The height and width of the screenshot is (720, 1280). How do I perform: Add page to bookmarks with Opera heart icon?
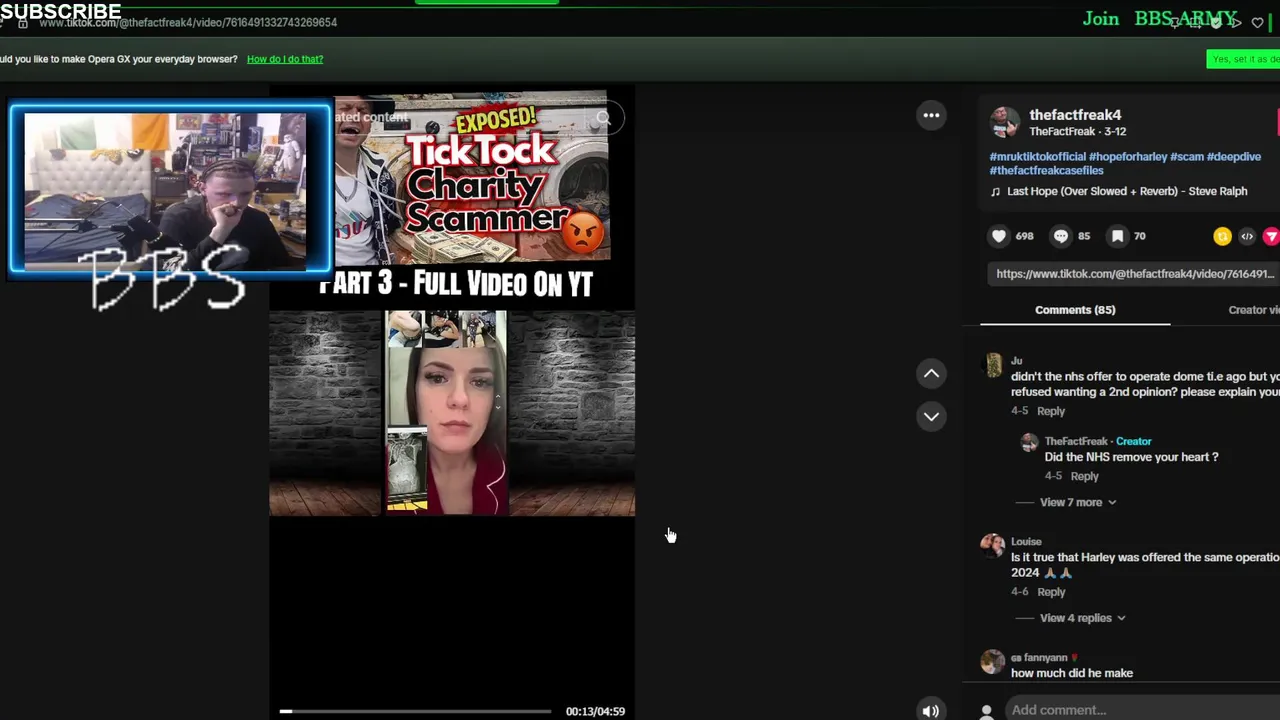click(1258, 22)
